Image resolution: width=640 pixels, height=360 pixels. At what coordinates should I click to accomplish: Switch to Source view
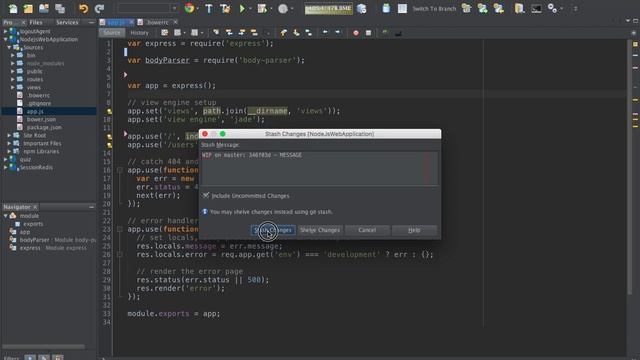coord(111,33)
